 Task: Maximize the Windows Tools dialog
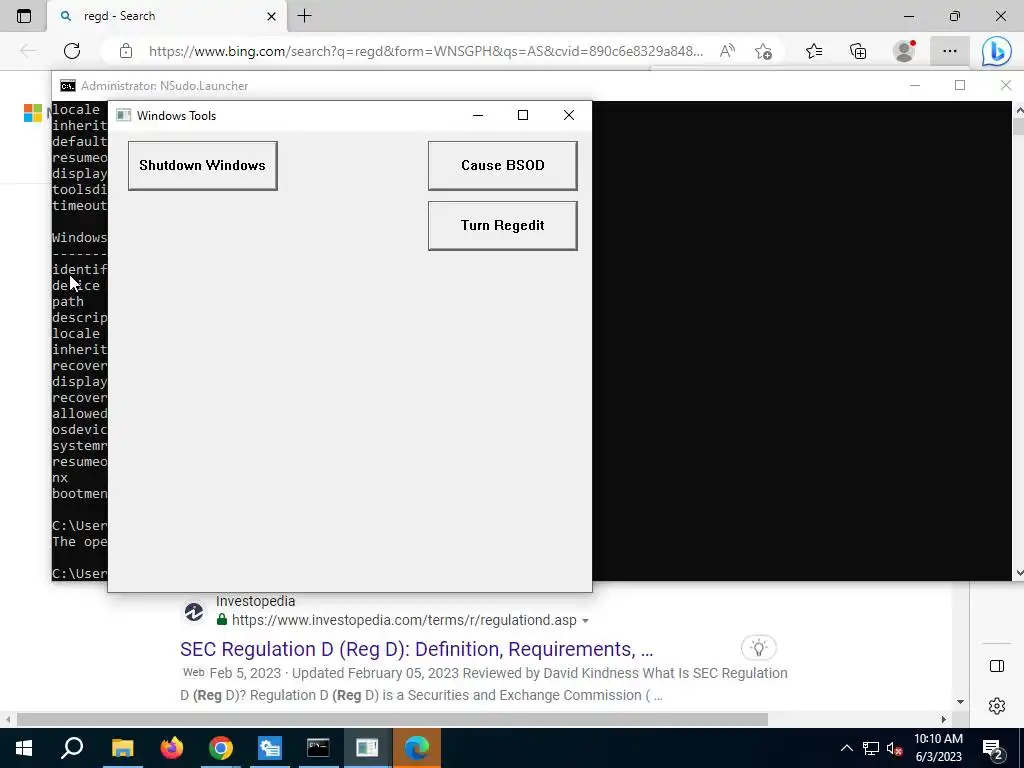pos(523,116)
